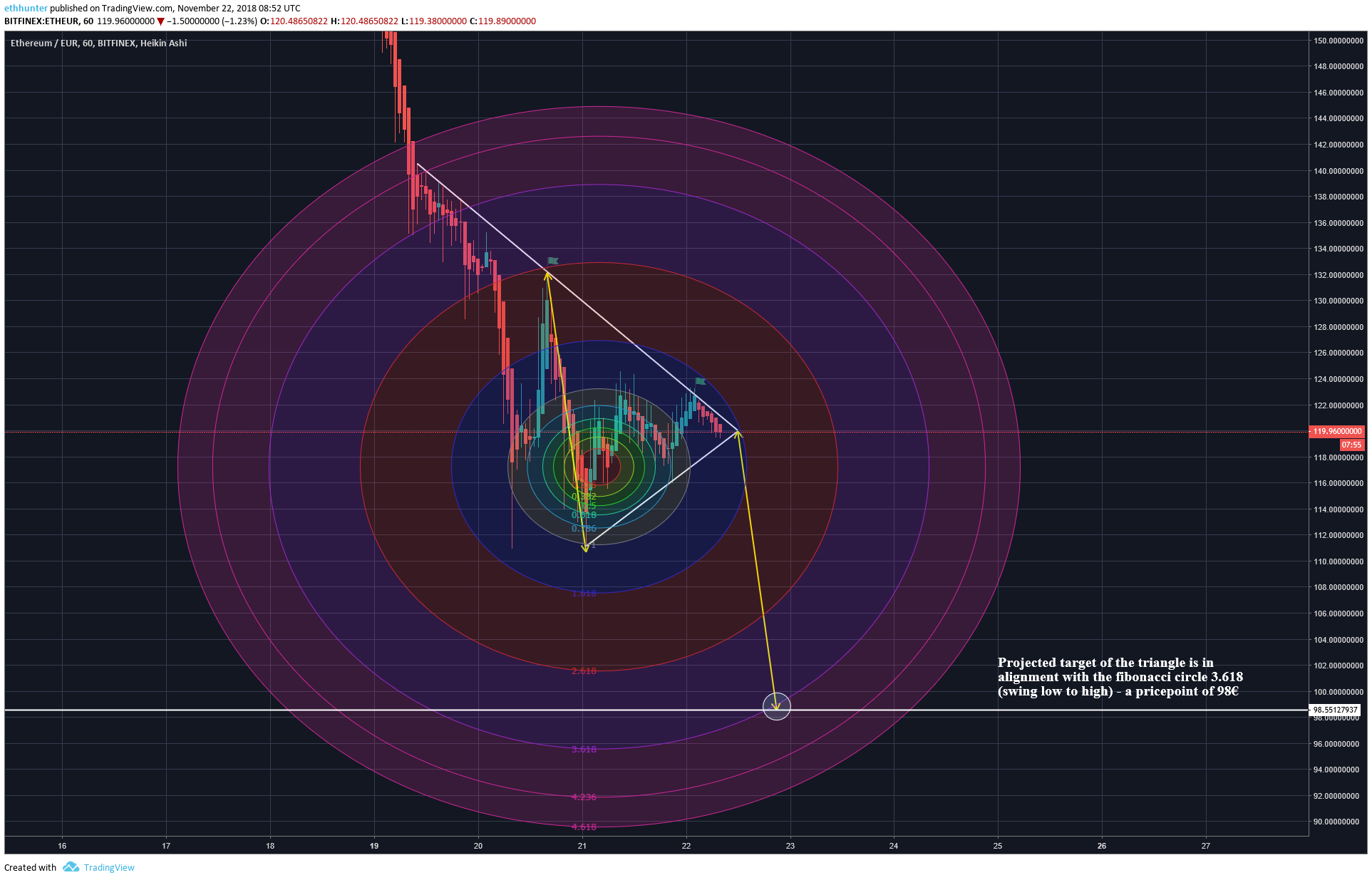Click the 1.618 Fibonacci circle label
Image resolution: width=1372 pixels, height=880 pixels.
pos(584,594)
